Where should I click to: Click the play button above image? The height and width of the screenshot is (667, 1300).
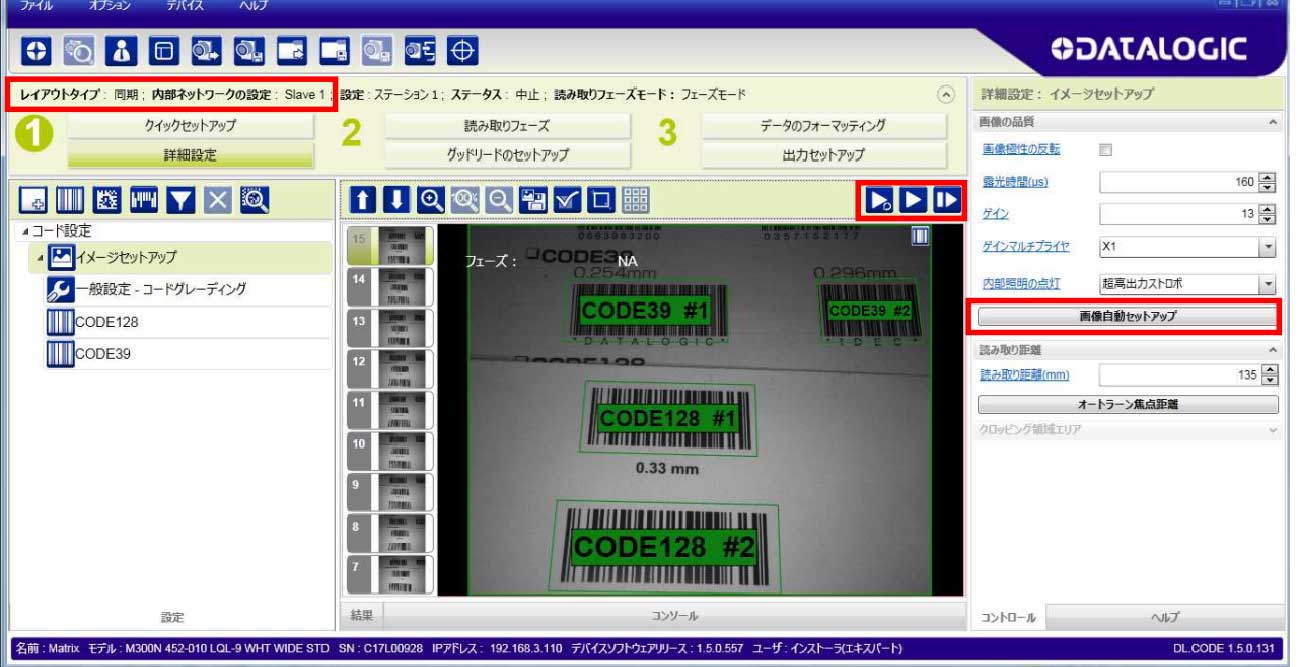[912, 200]
